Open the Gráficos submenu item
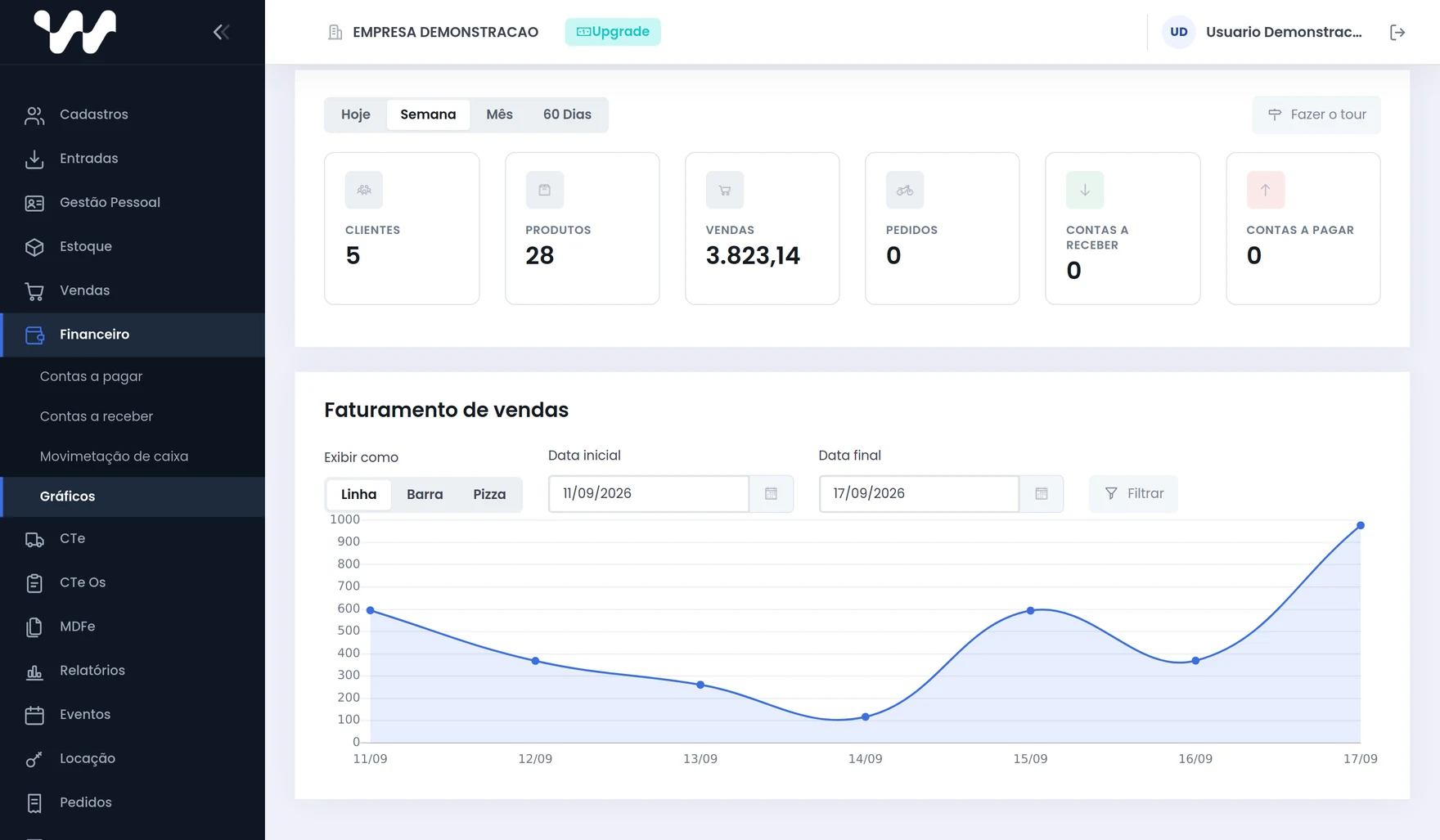 pos(133,496)
